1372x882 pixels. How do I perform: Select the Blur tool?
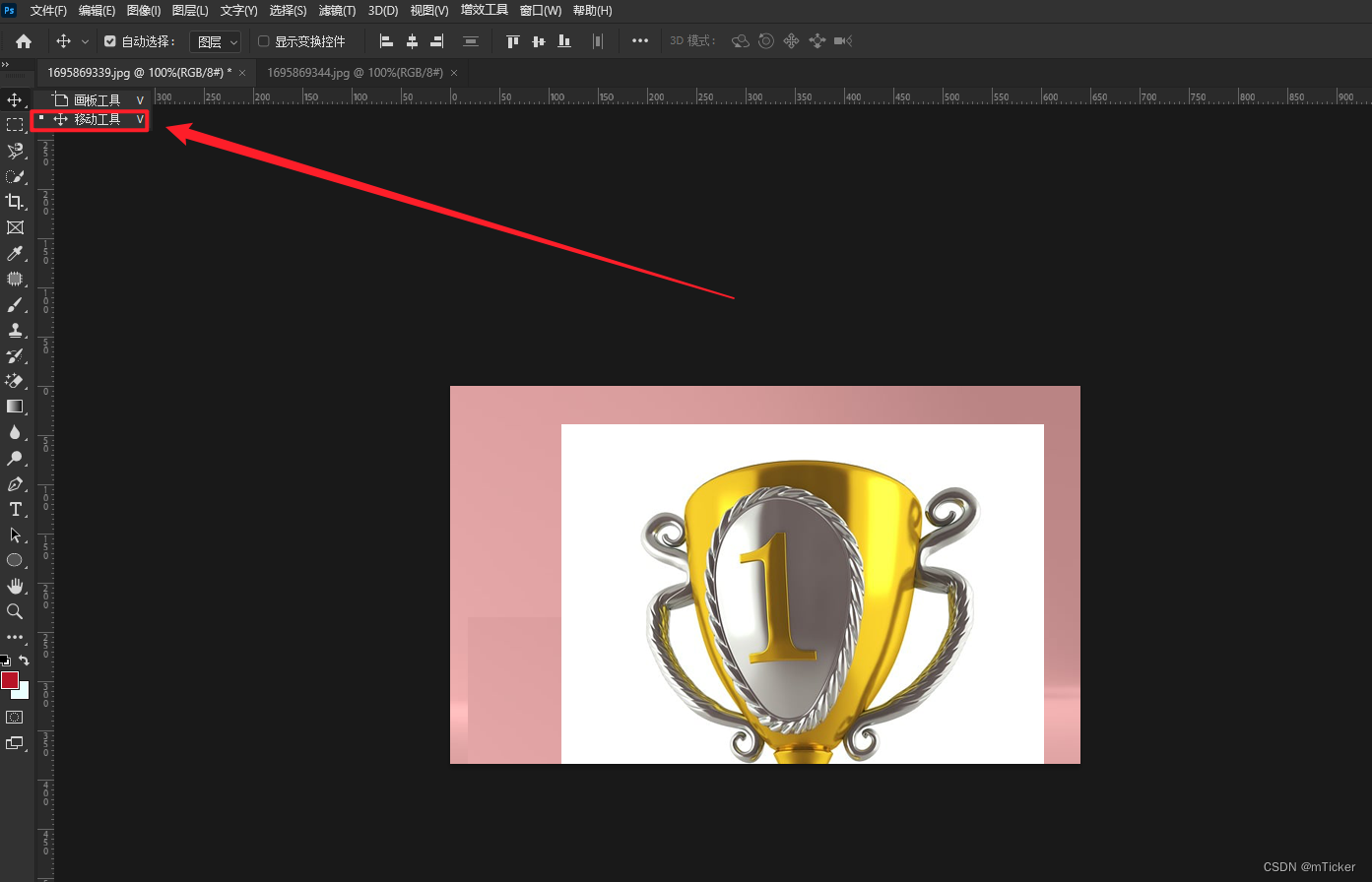pyautogui.click(x=15, y=432)
